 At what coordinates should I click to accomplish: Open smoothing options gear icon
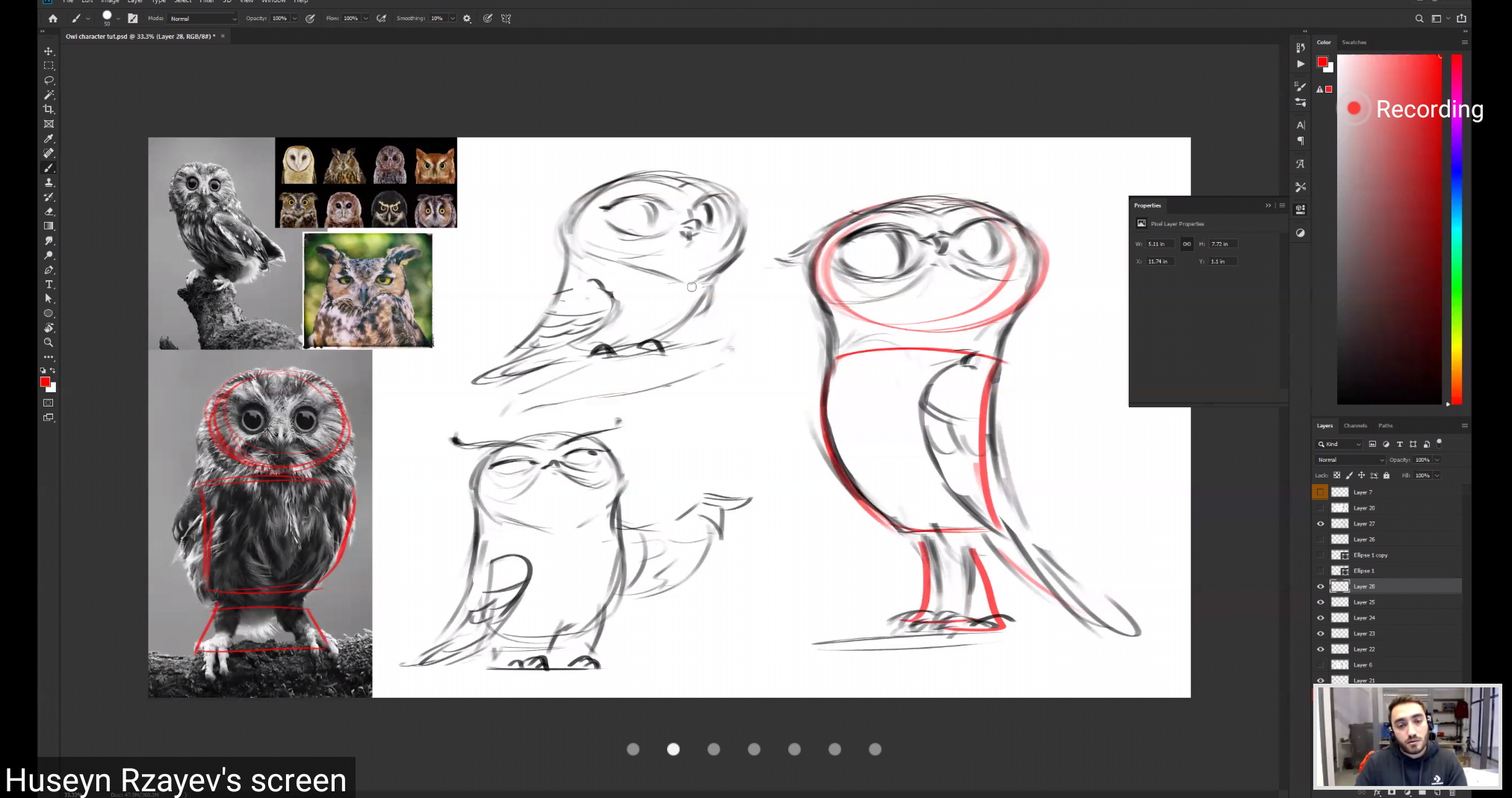pyautogui.click(x=467, y=19)
